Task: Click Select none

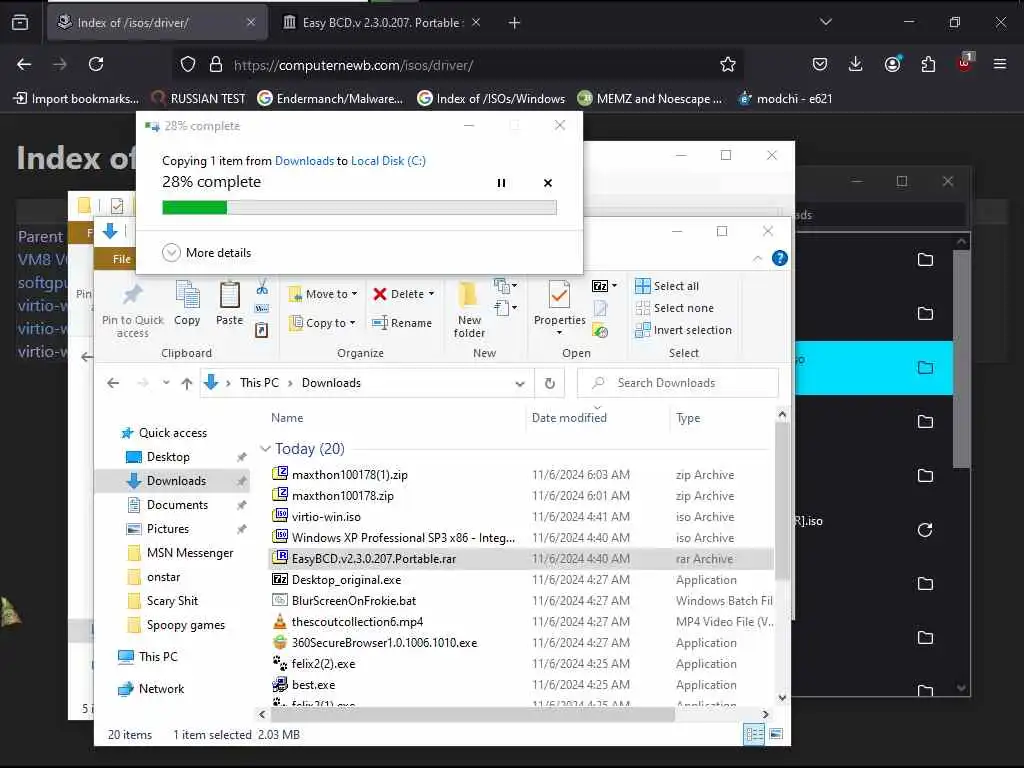Action: (x=674, y=308)
